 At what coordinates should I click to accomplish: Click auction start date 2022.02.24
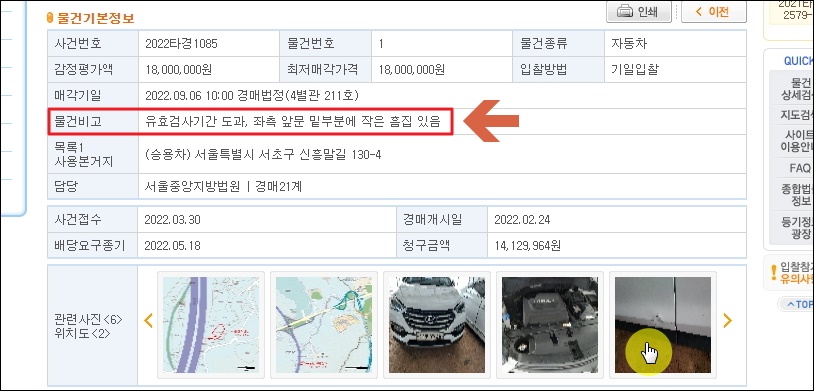tap(522, 220)
